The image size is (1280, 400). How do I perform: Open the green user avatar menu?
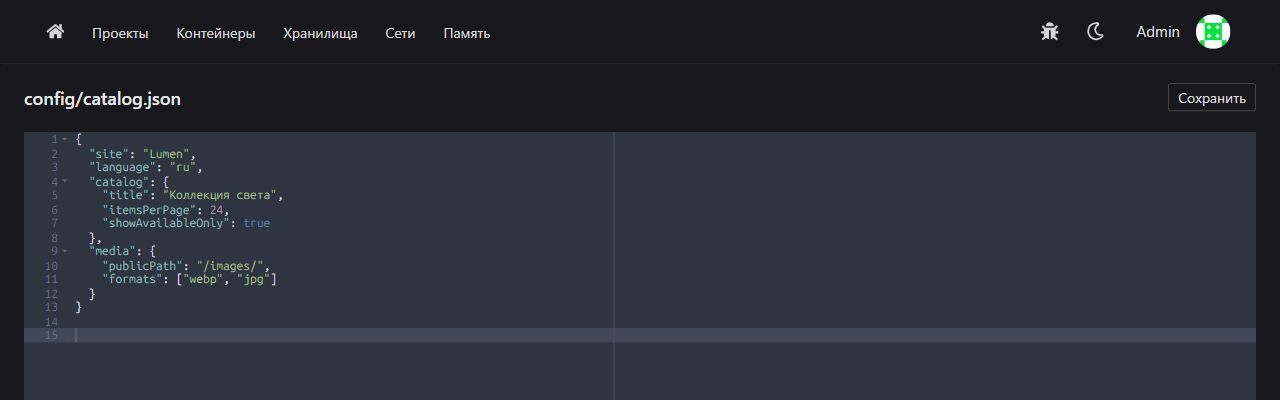point(1213,32)
